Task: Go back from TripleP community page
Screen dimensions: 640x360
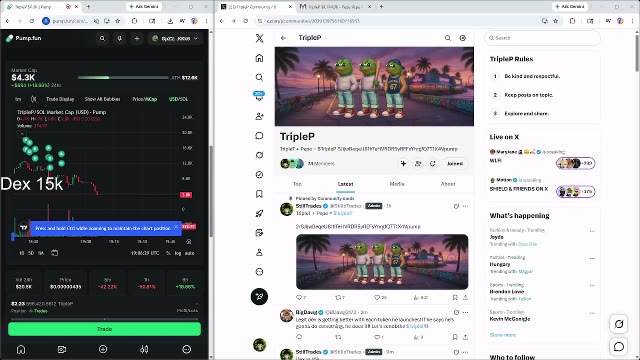Action: (283, 38)
